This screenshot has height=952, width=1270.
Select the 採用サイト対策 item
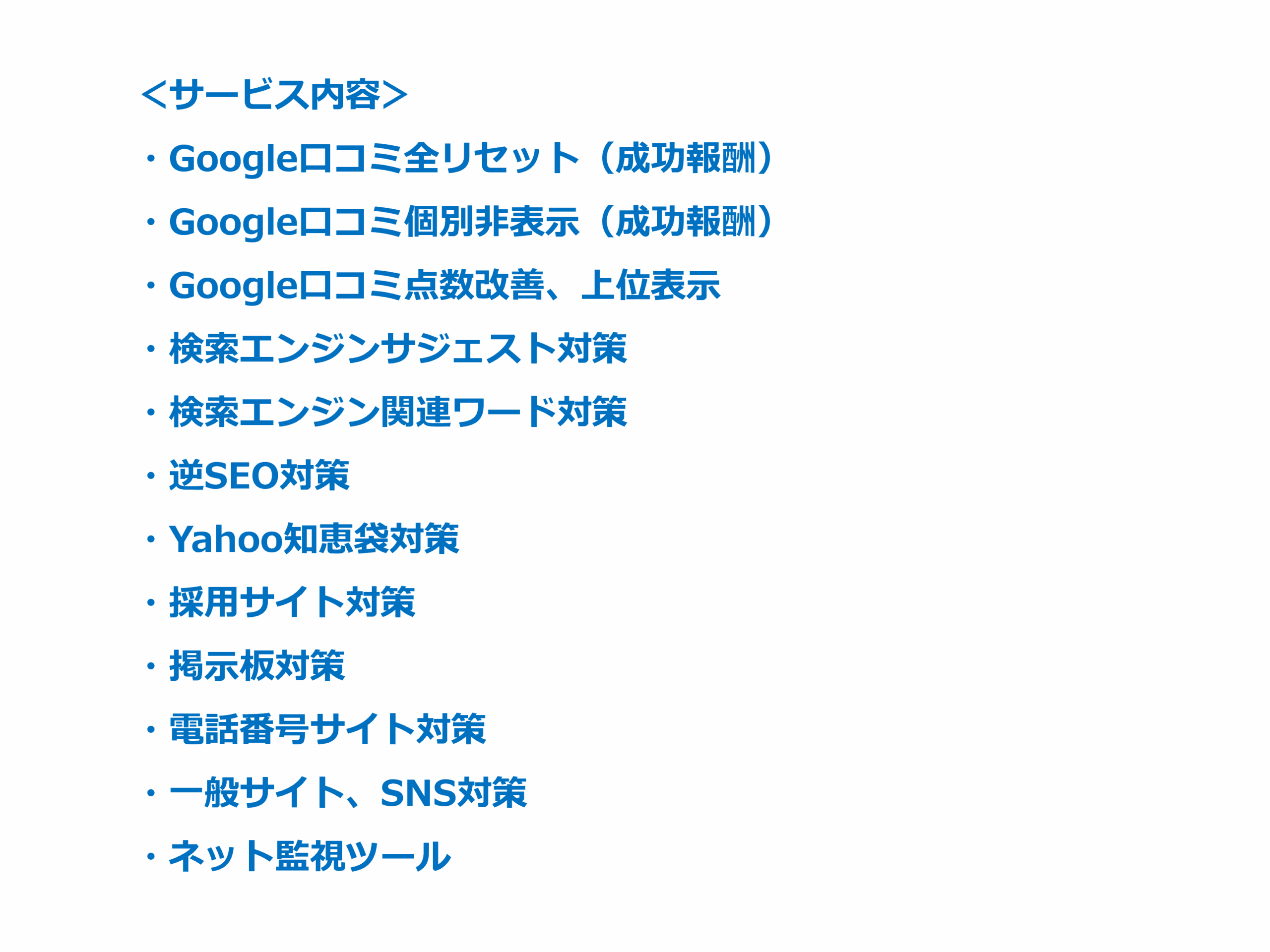point(292,602)
